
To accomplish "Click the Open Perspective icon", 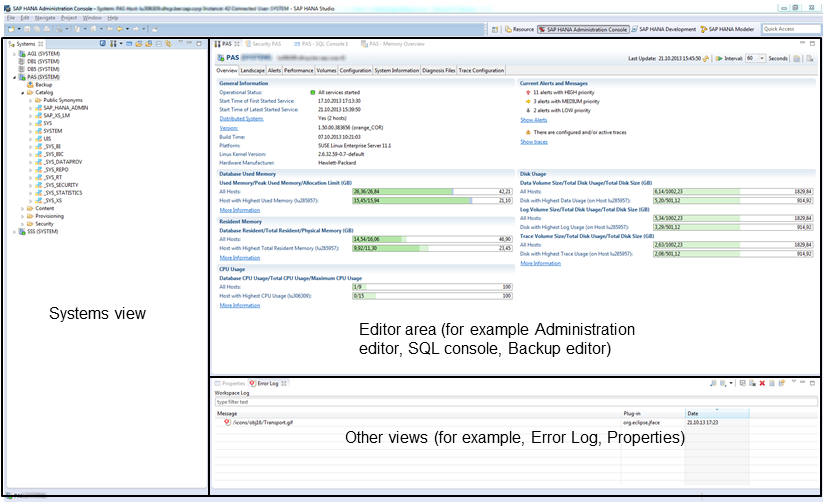I will coord(491,29).
